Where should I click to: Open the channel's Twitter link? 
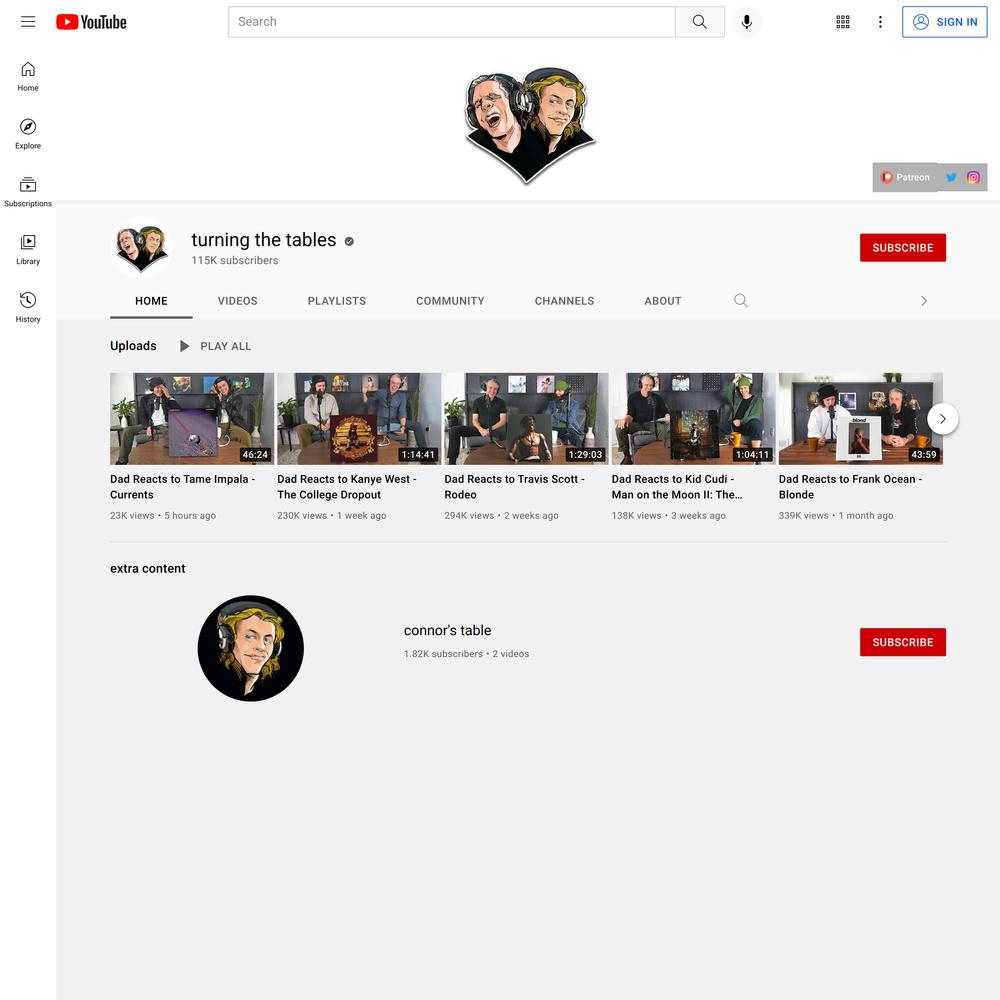pos(952,177)
